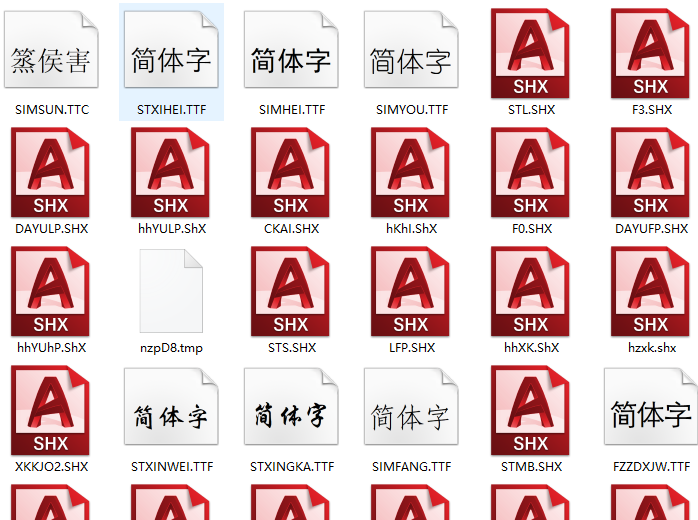Click the hzxk.shx file icon

[650, 292]
